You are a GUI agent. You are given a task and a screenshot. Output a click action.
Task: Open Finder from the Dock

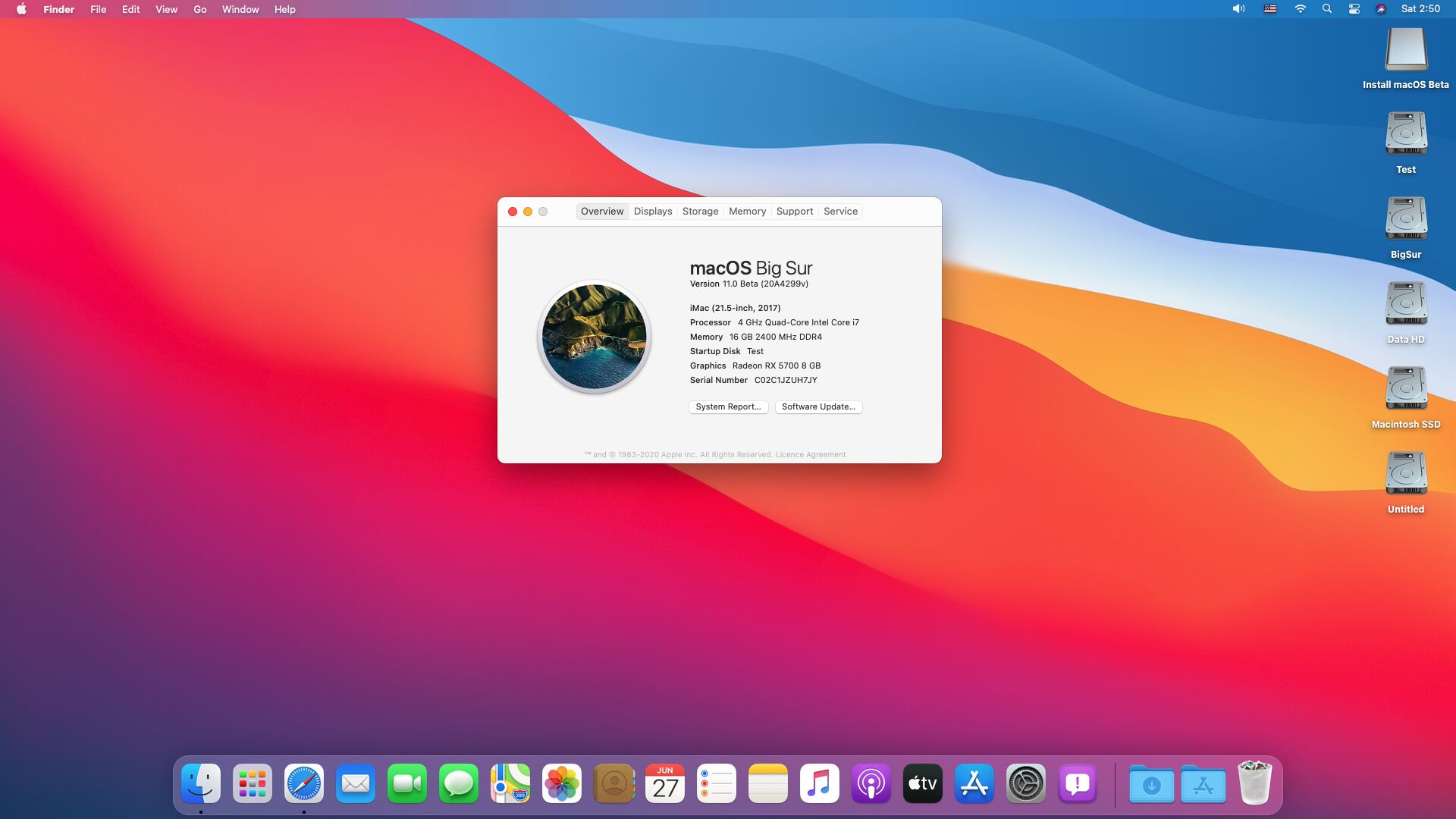tap(201, 783)
